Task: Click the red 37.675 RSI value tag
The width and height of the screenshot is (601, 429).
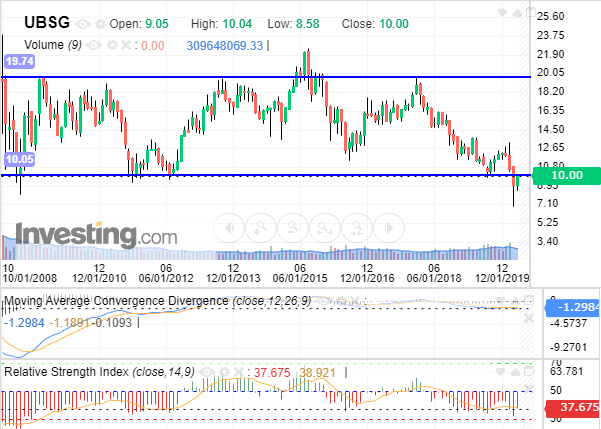Action: (573, 407)
